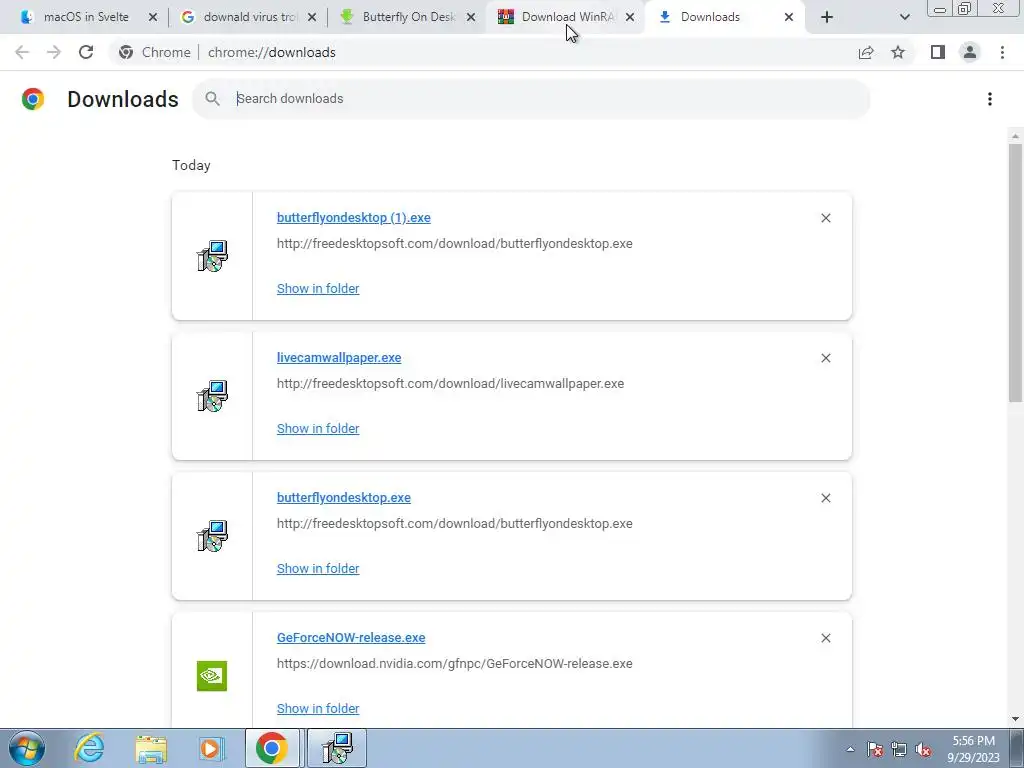Go back using the browser back arrow
This screenshot has width=1024, height=768.
click(x=22, y=52)
